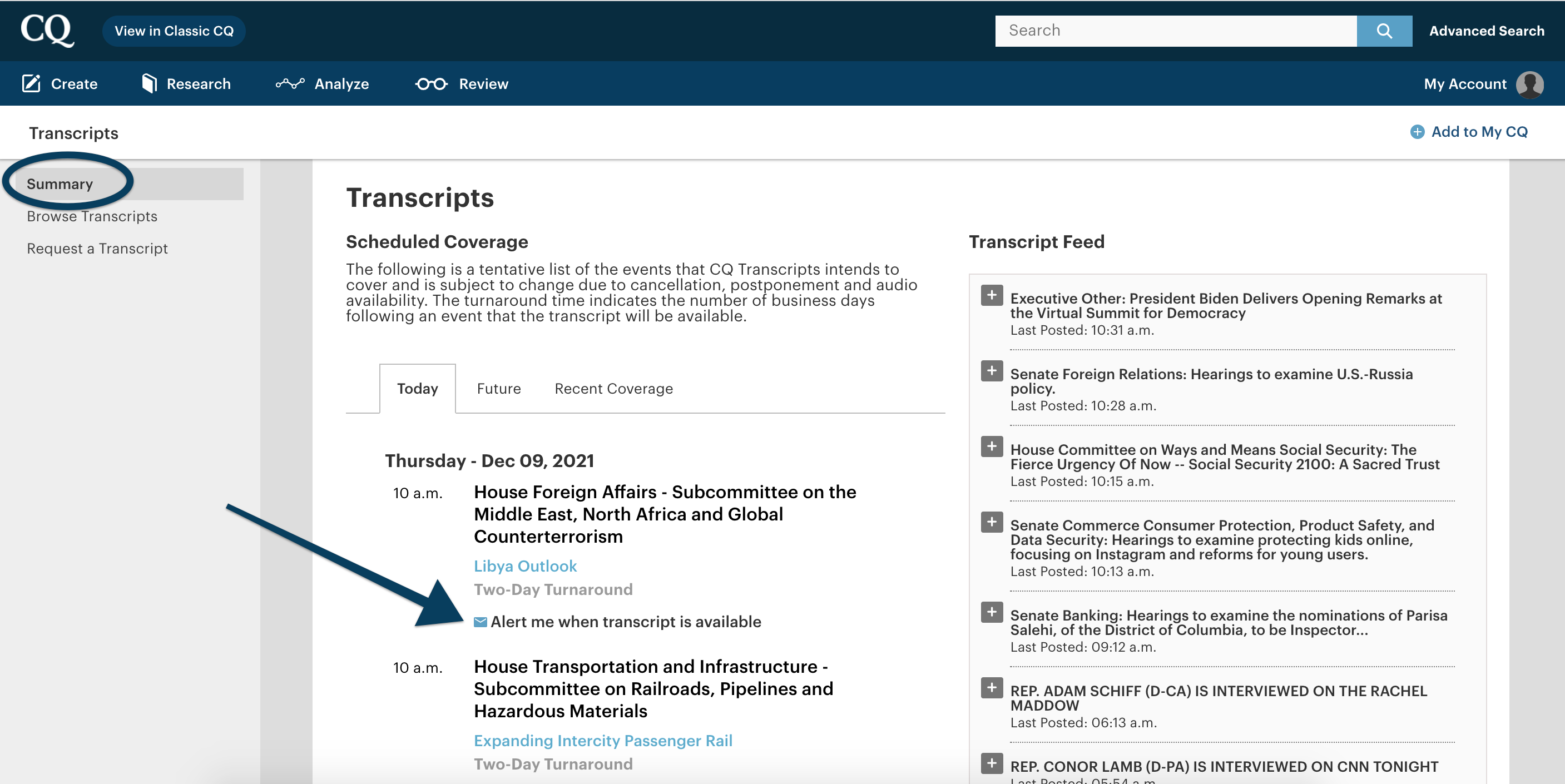
Task: Switch to the Today tab
Action: coord(417,389)
